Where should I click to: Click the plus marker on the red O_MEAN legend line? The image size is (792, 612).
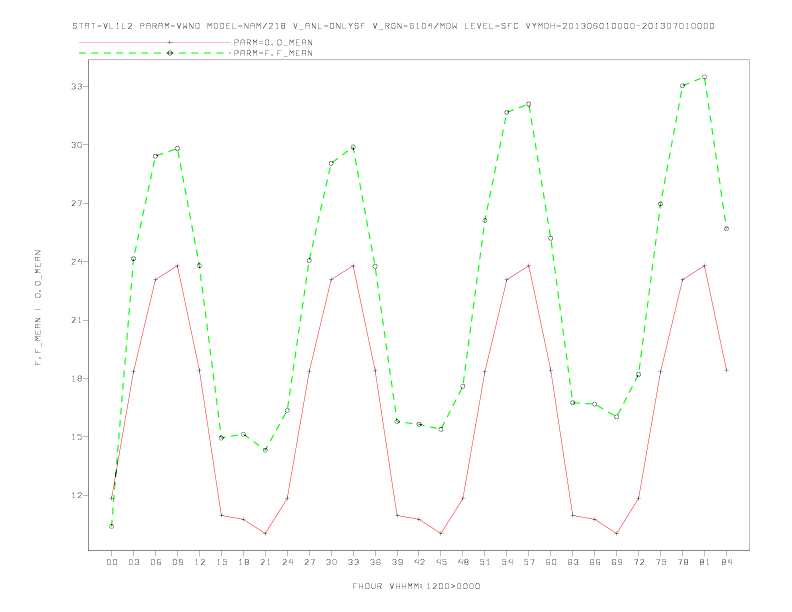click(x=170, y=42)
